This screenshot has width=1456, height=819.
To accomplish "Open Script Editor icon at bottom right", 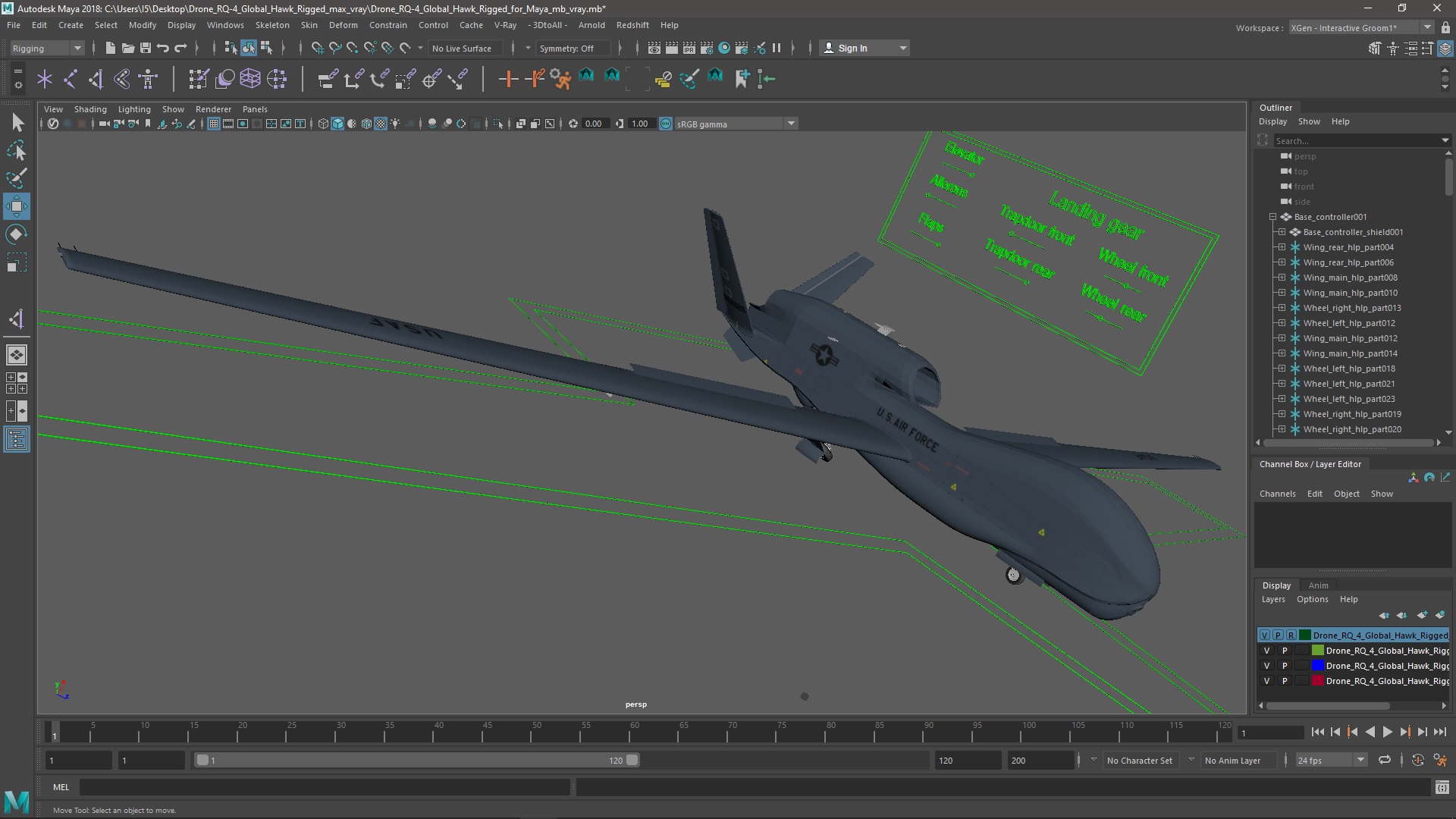I will [1442, 787].
